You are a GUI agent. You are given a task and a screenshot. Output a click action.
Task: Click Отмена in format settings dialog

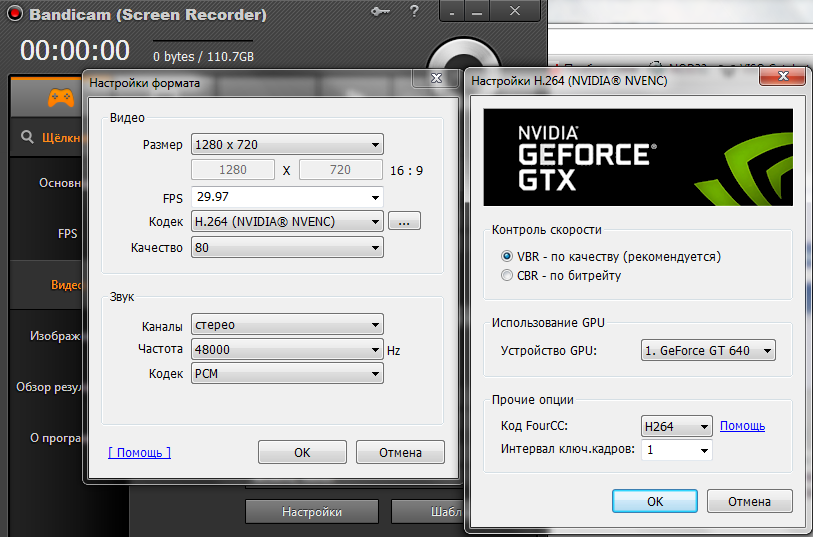point(400,452)
